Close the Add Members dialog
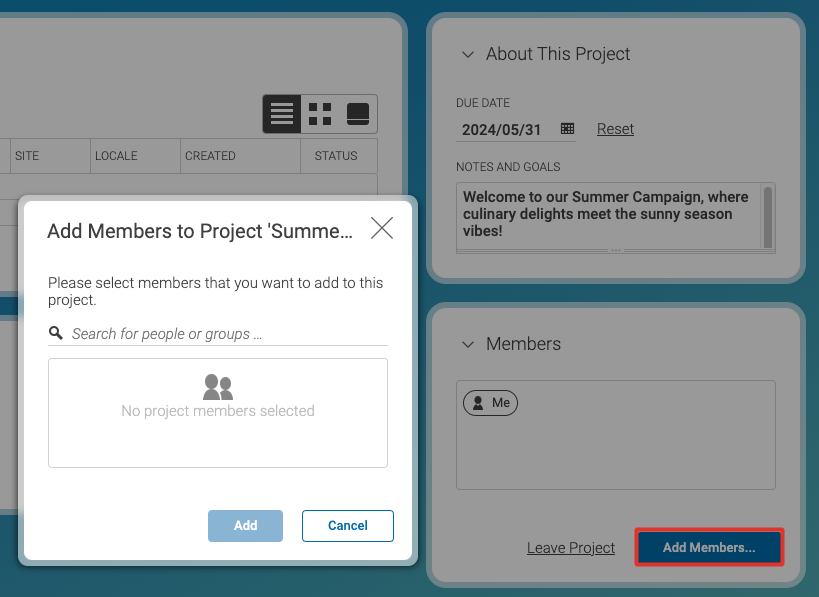The image size is (819, 597). [x=381, y=229]
